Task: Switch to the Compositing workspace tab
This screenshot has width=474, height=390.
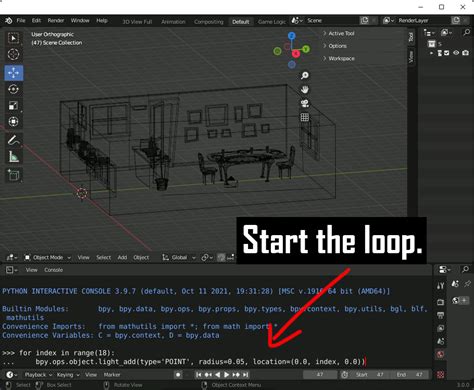Action: [x=209, y=22]
